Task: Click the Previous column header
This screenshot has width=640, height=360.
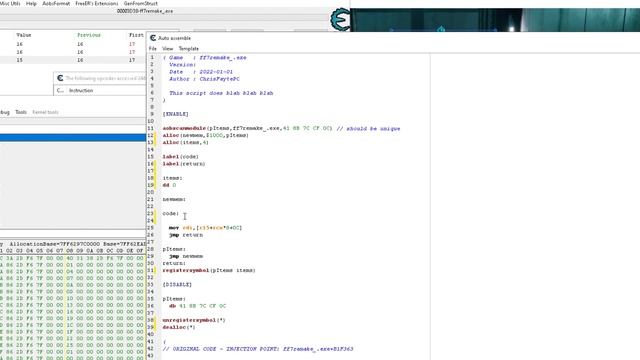Action: tap(89, 35)
